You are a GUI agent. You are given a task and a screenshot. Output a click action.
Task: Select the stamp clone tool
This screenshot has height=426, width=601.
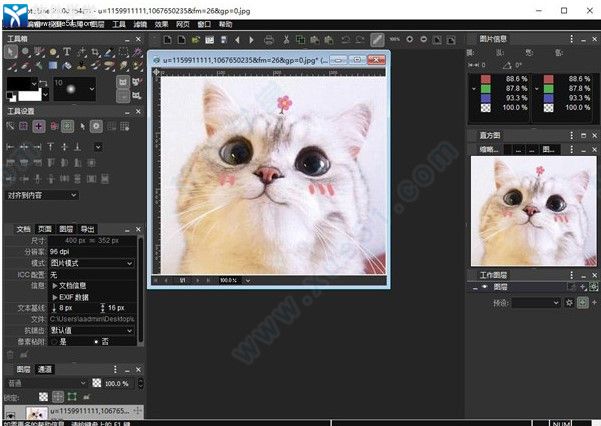click(x=81, y=66)
